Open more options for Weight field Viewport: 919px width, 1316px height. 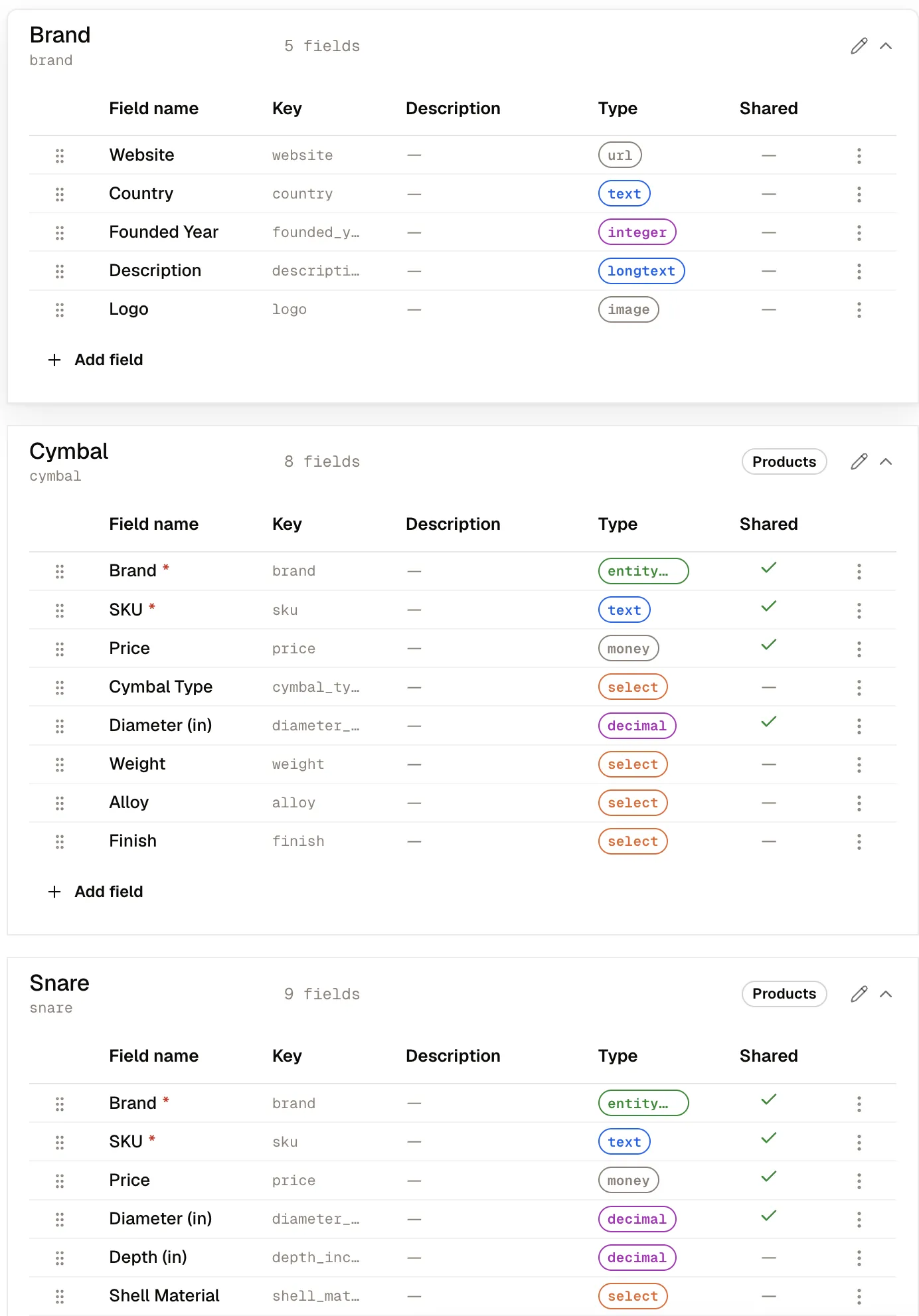point(859,764)
